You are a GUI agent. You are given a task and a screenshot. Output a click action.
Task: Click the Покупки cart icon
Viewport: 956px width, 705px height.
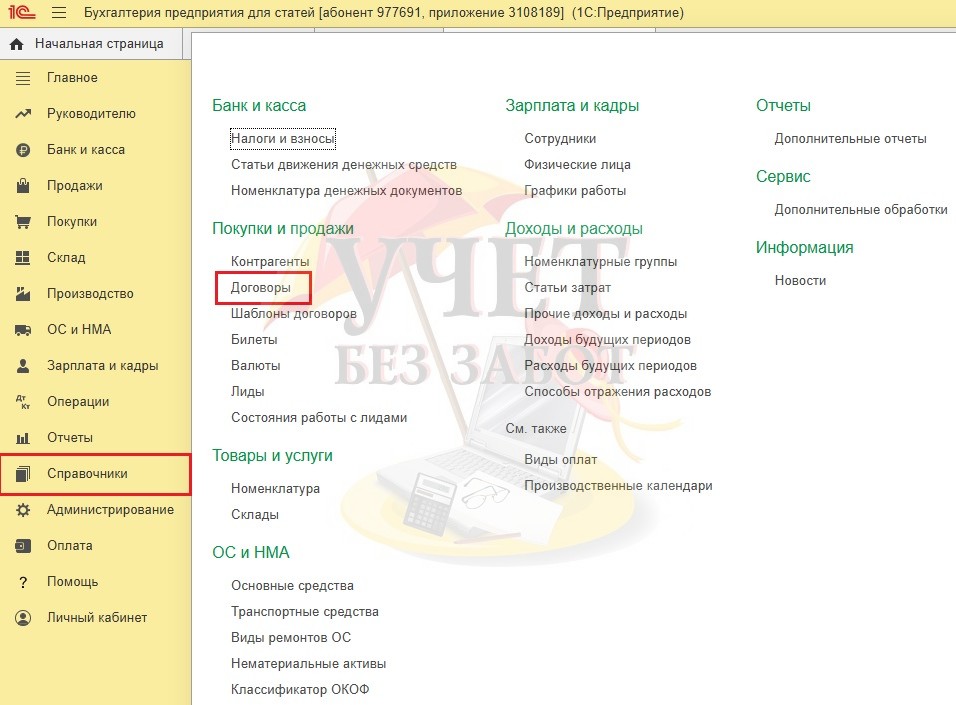(23, 222)
